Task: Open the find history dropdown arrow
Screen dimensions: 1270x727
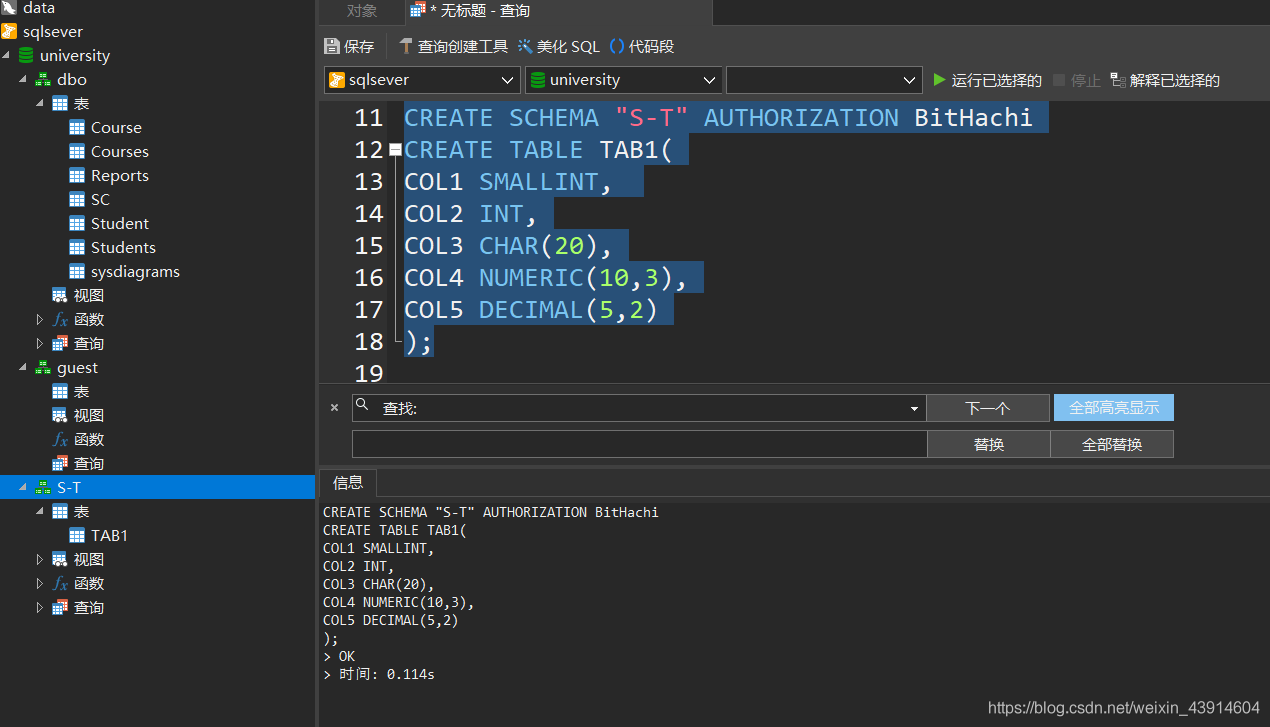Action: pyautogui.click(x=914, y=408)
